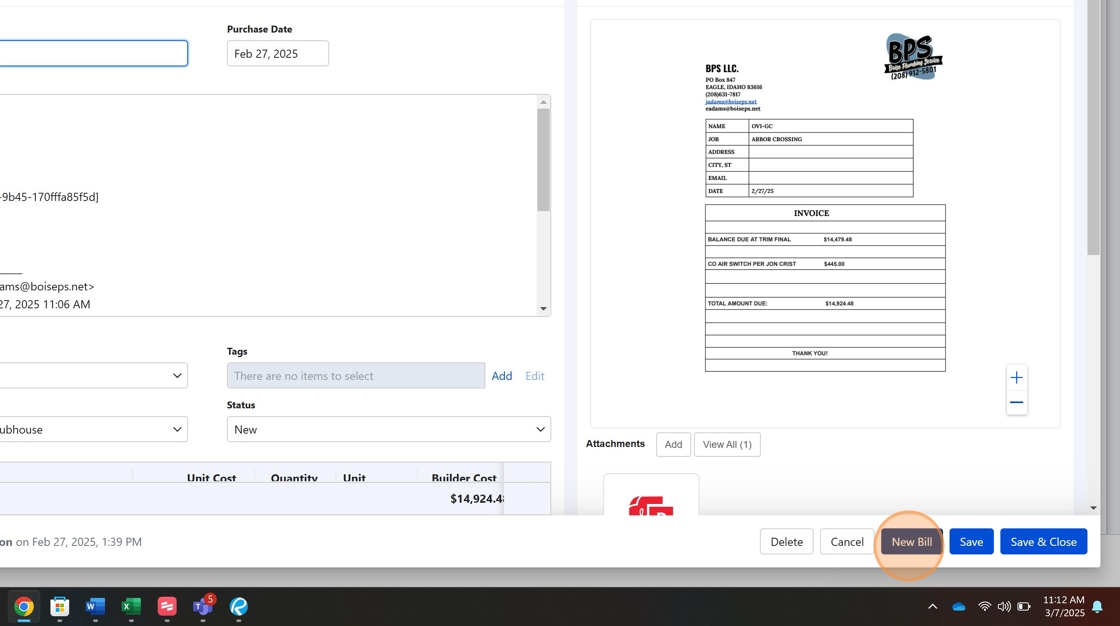The width and height of the screenshot is (1120, 626).
Task: Click description box scrollbar thumb
Action: 544,160
